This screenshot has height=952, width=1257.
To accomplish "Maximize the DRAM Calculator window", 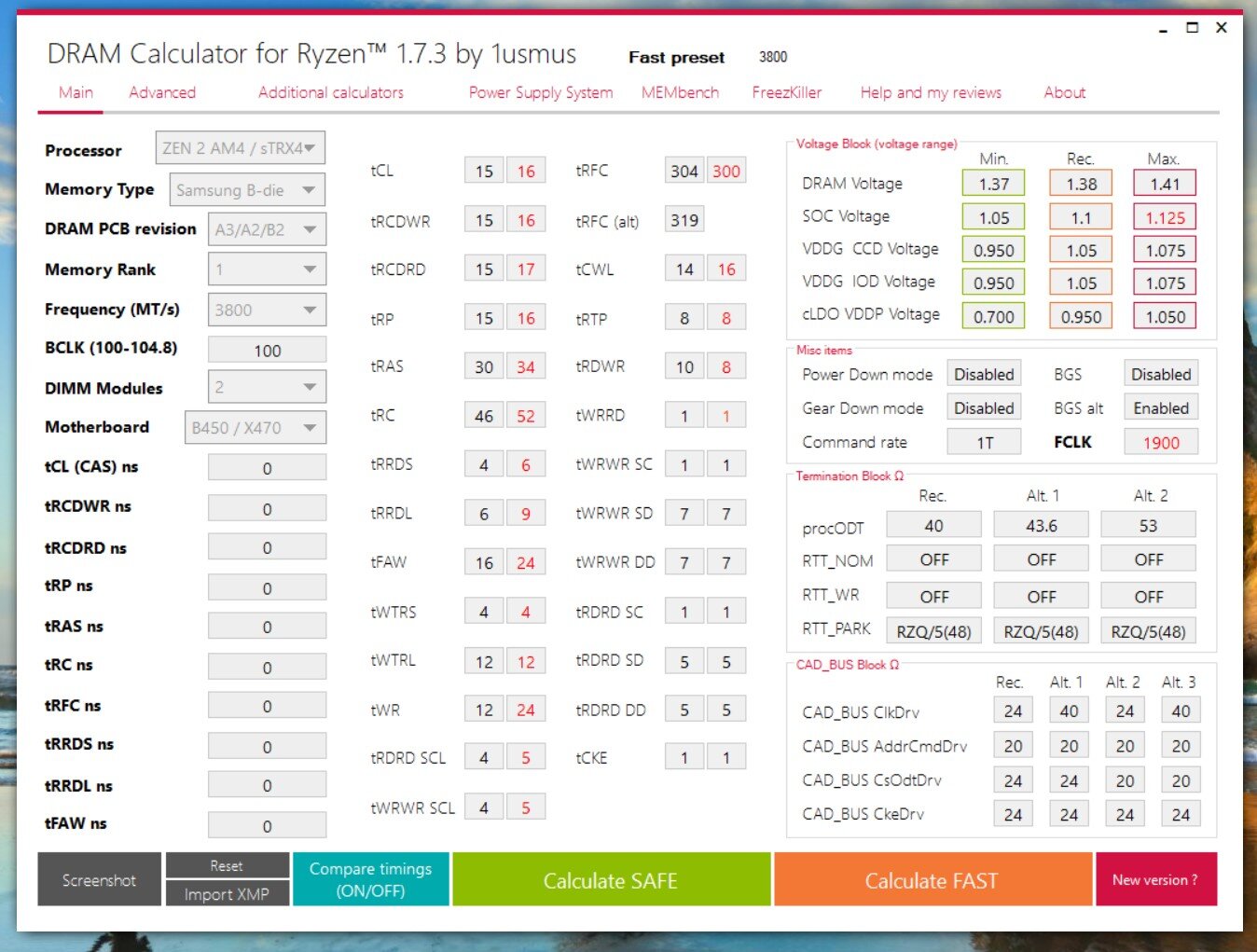I will (1192, 28).
